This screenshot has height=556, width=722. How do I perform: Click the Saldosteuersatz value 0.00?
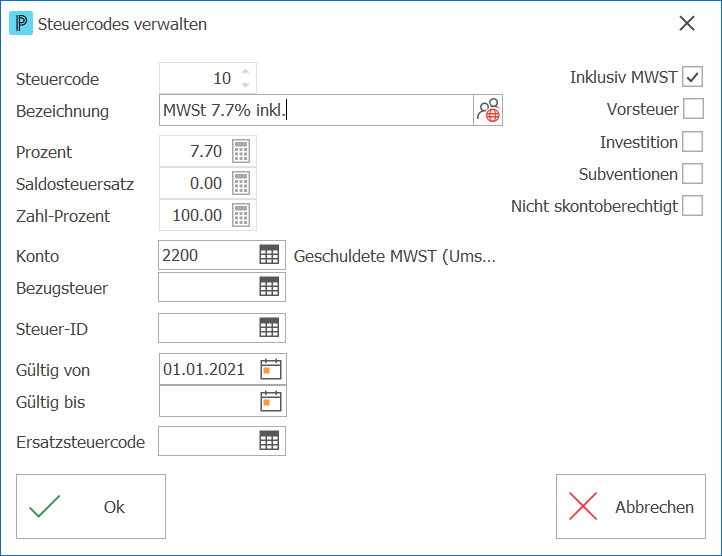206,183
